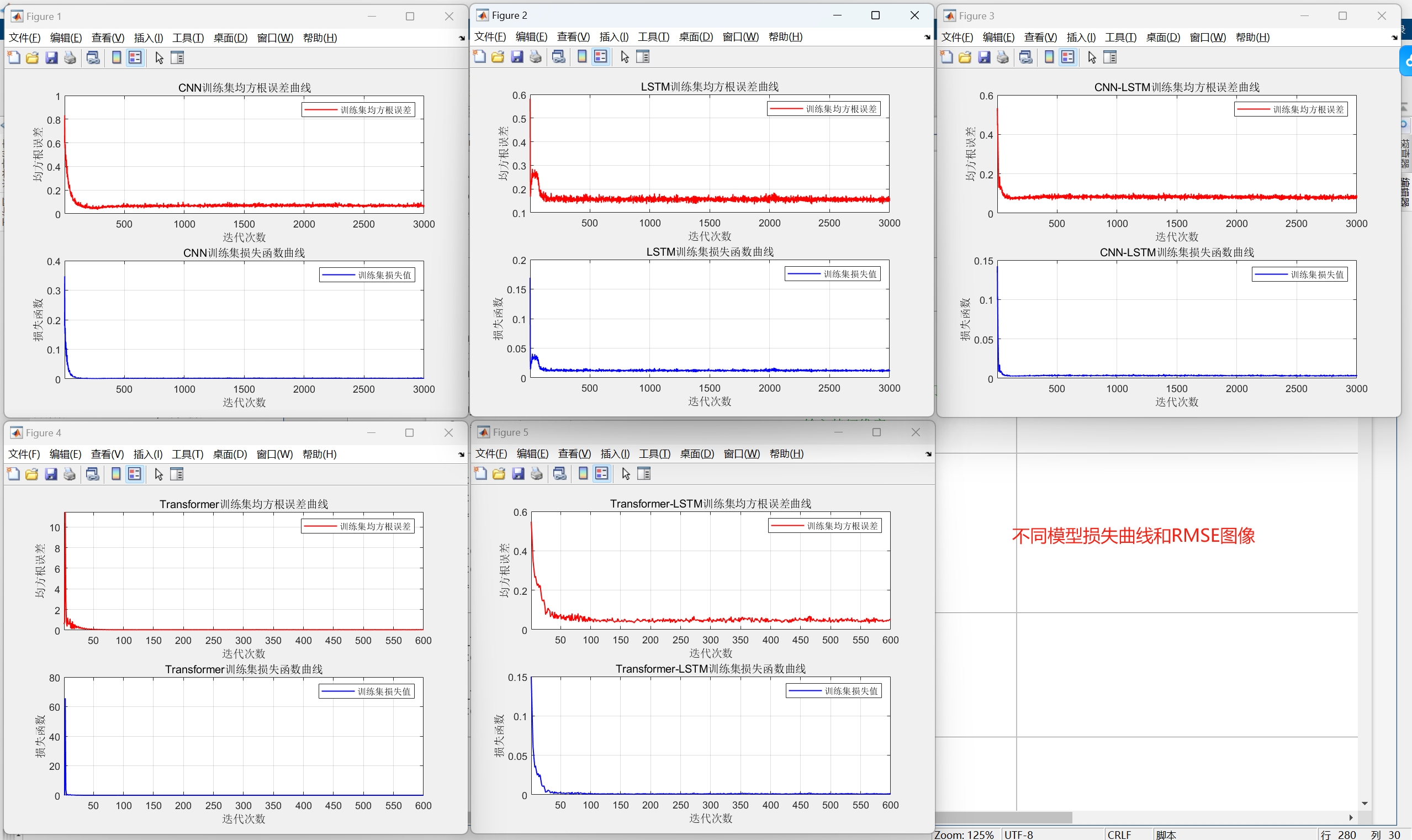Open 文件(F) menu in Figure 2
The width and height of the screenshot is (1412, 840).
[489, 37]
